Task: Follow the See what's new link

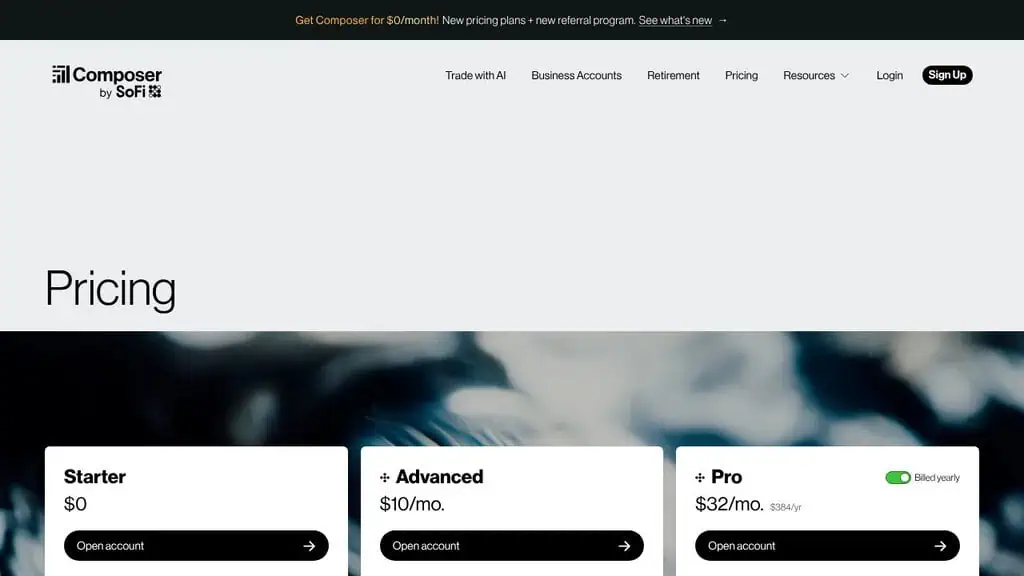Action: coord(675,20)
